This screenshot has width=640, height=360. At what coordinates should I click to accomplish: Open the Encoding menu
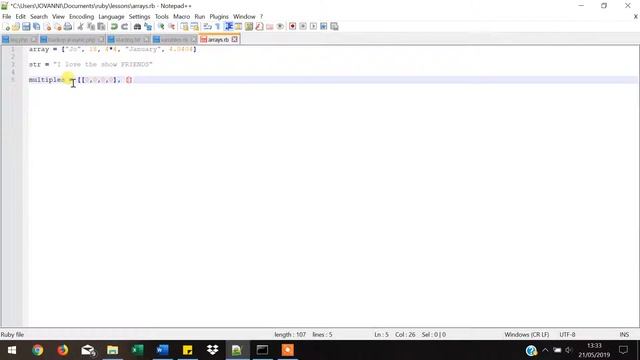[81, 17]
